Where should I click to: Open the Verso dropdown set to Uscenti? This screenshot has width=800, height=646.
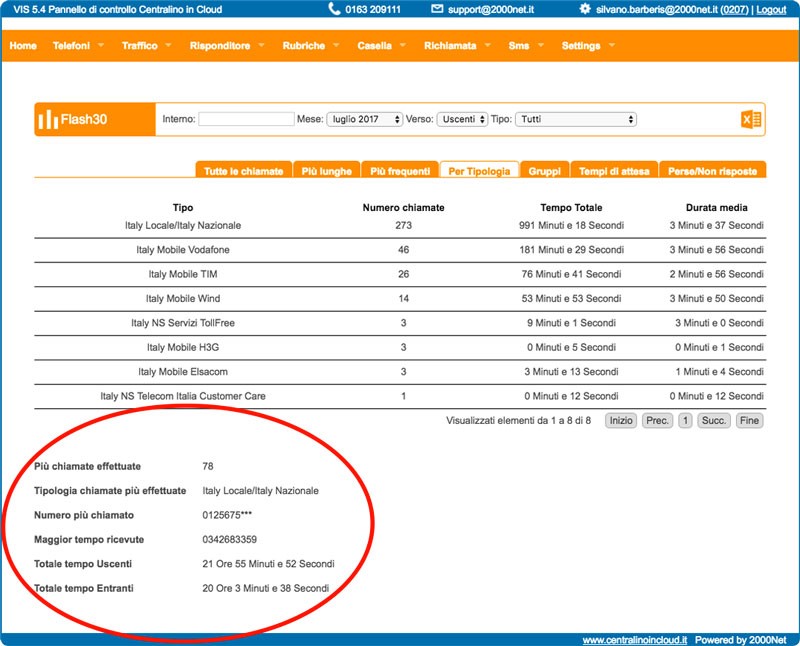pos(462,119)
